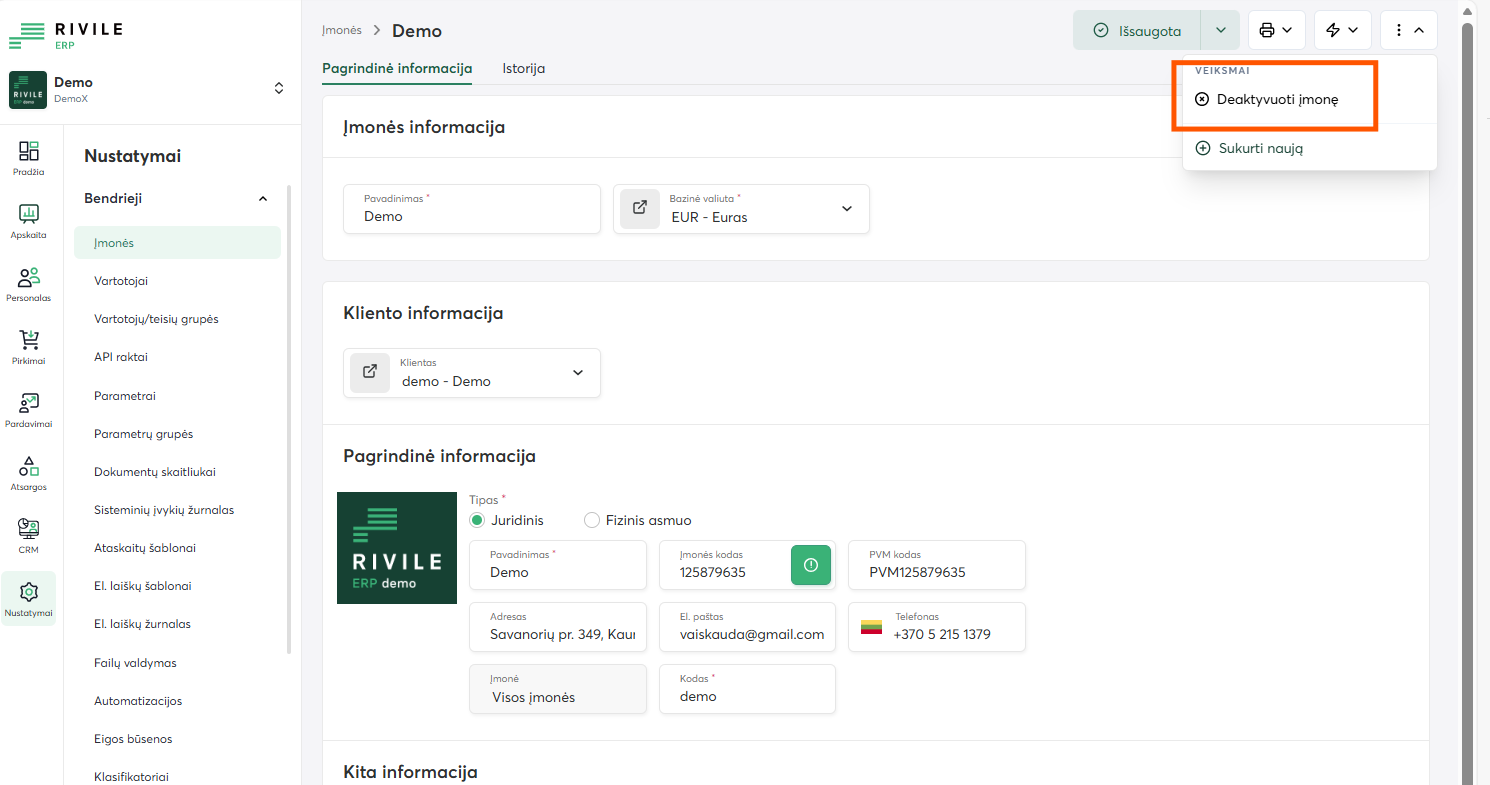Click the green icon beside Įmonės kodas
This screenshot has width=1490, height=785.
coord(811,565)
